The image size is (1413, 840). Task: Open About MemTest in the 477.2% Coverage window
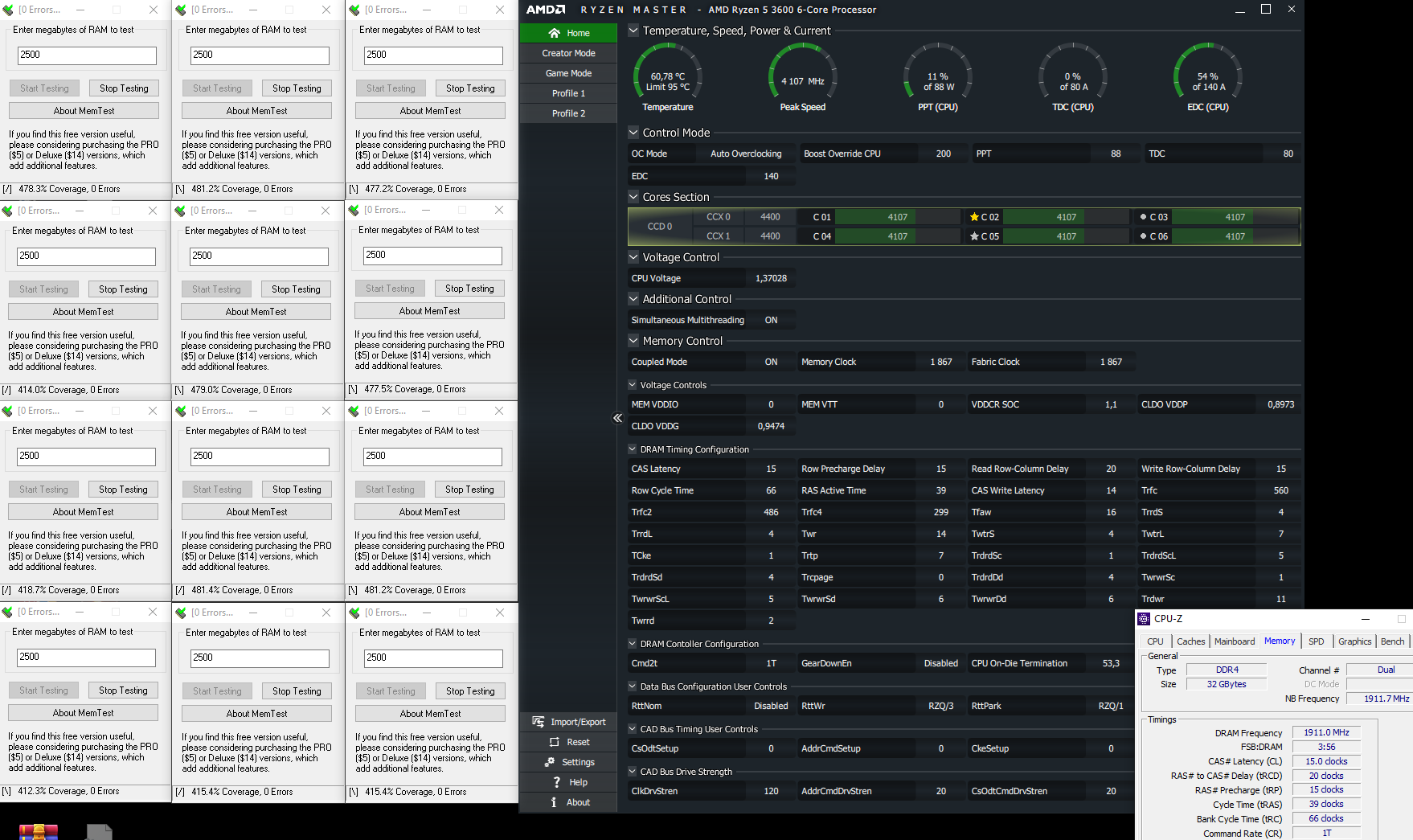(x=431, y=111)
